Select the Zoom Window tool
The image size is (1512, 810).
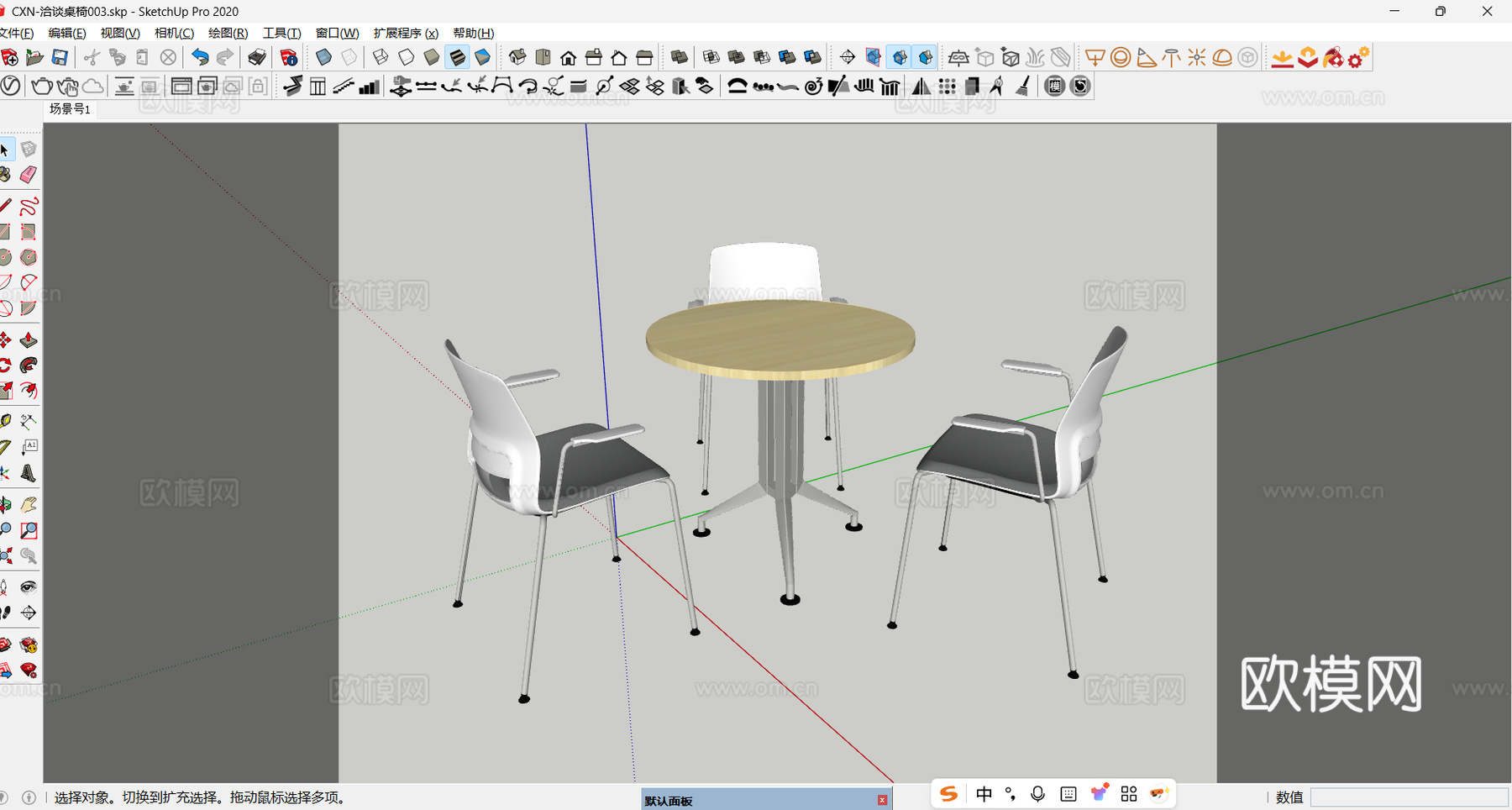29,530
